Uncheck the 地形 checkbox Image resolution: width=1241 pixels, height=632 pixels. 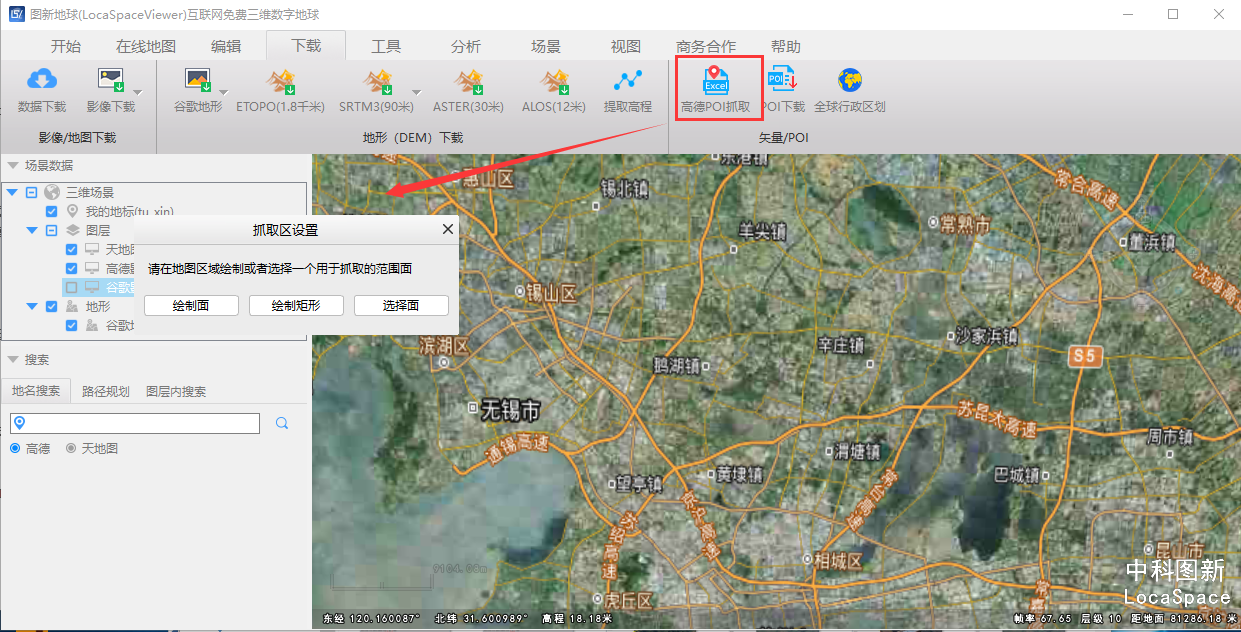coord(52,306)
